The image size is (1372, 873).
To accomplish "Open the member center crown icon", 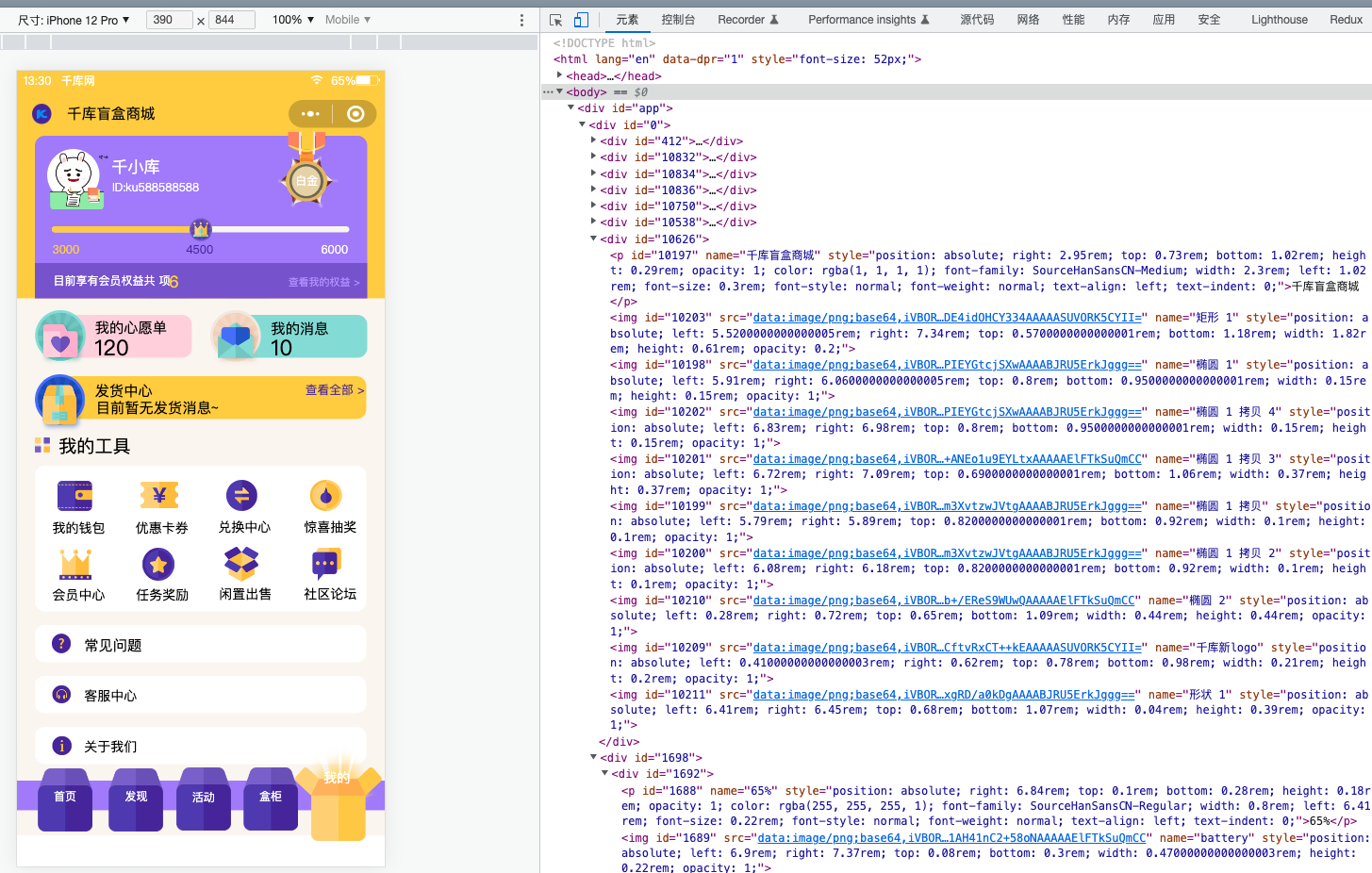I will tap(75, 565).
